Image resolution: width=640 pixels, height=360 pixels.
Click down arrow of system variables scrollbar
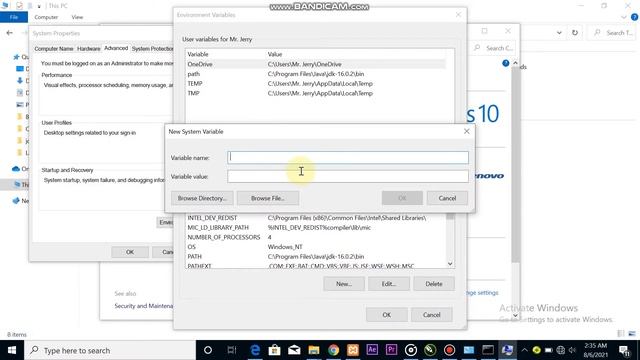pos(450,264)
